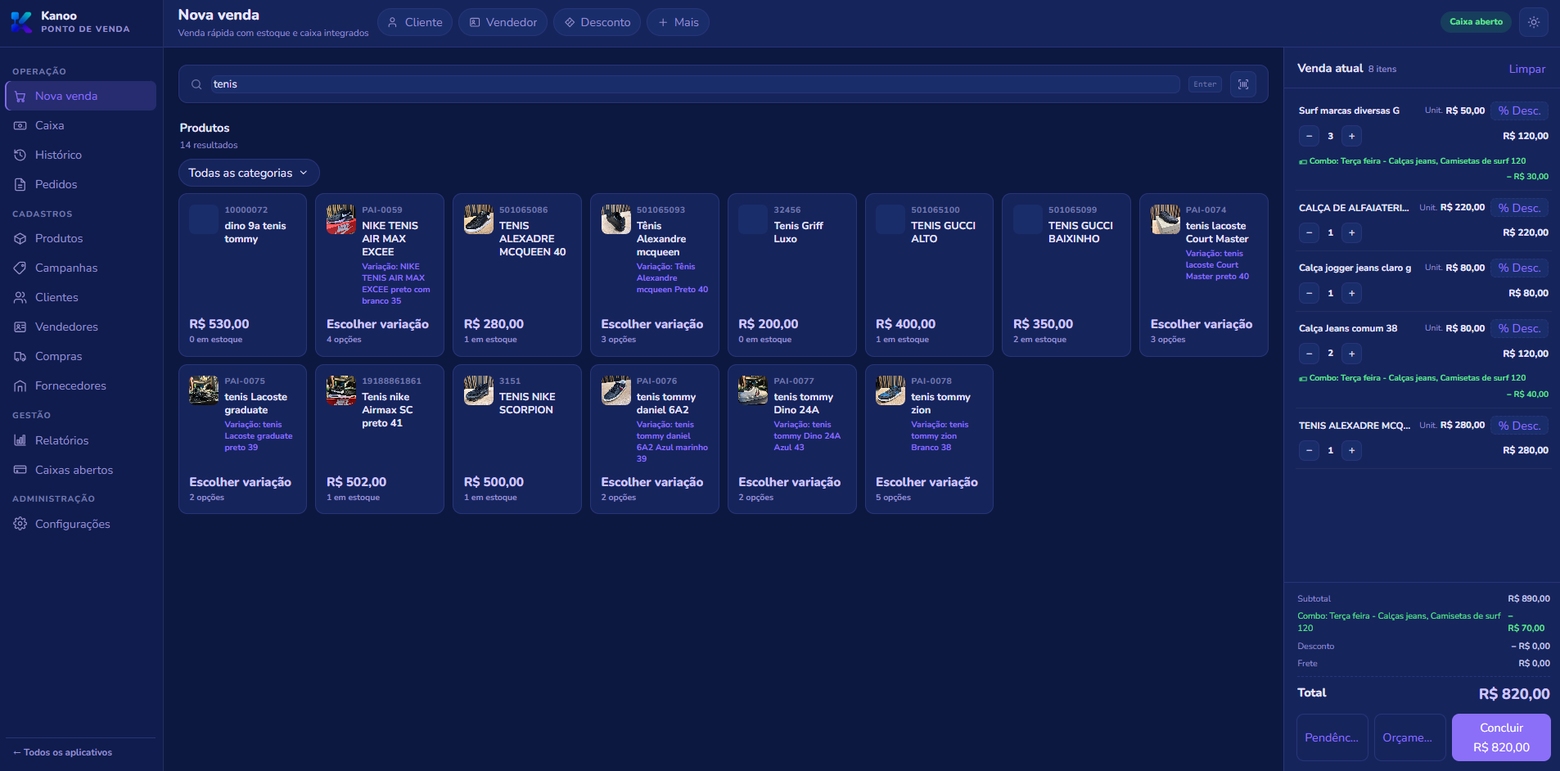Click the Vendedor button in header
1560x771 pixels.
point(503,22)
